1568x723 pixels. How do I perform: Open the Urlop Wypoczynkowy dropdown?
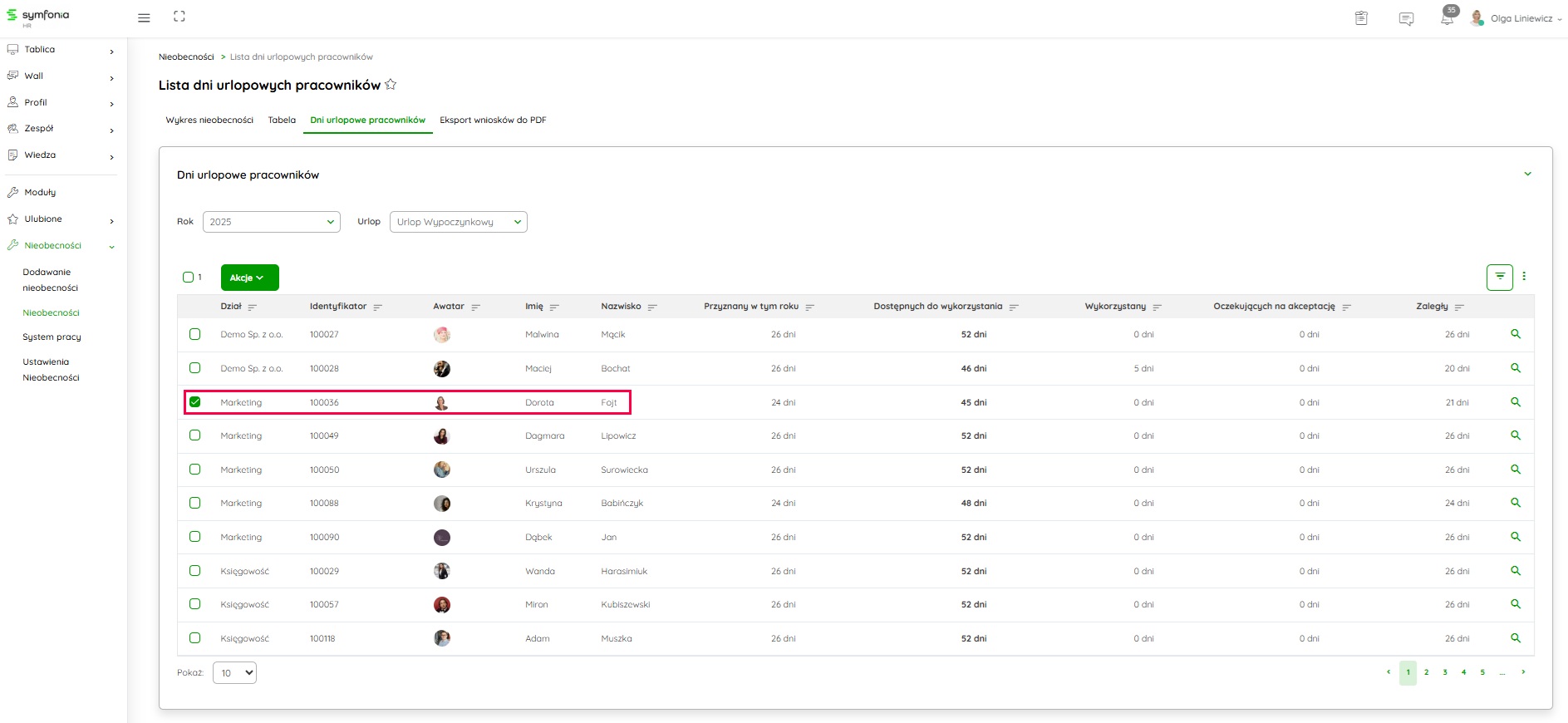pos(458,222)
